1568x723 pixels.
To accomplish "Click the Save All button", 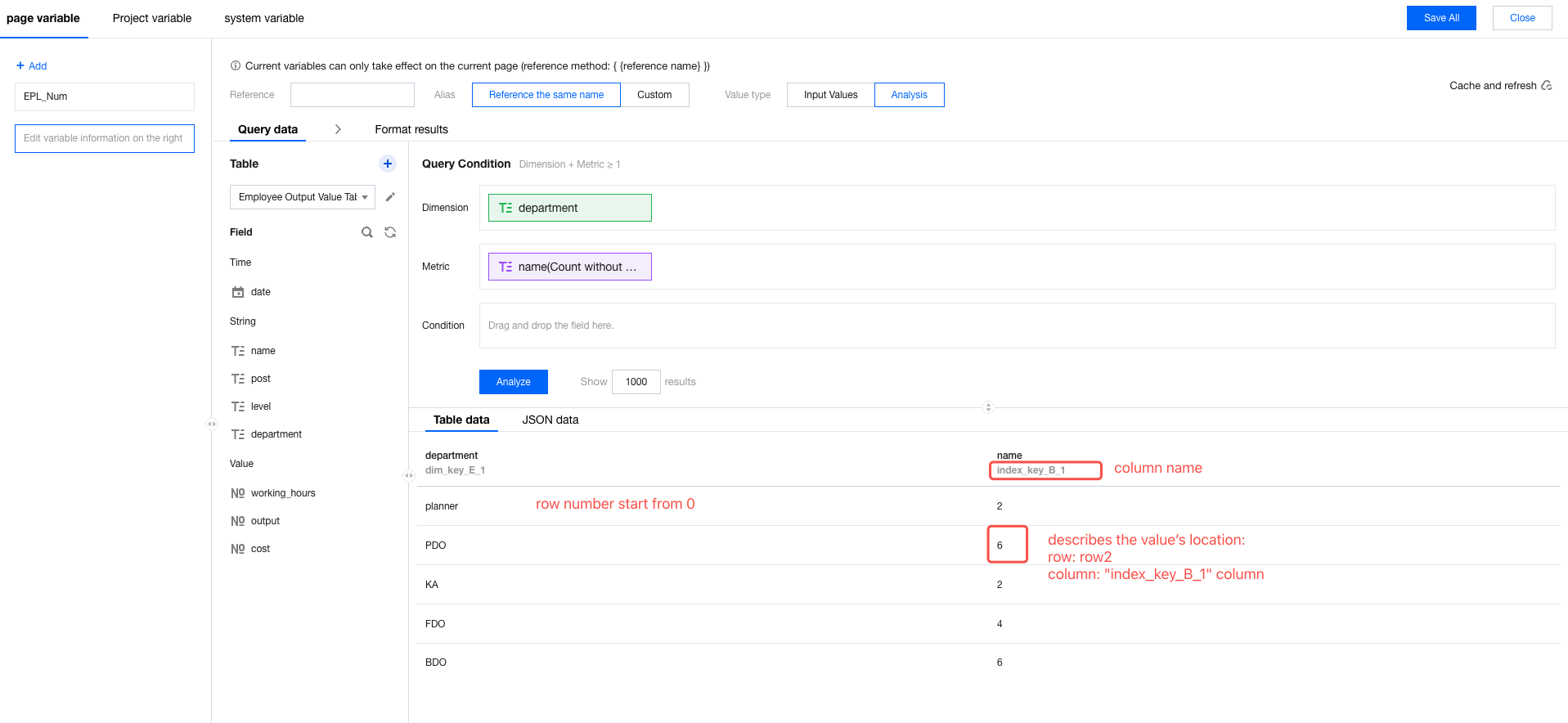I will pyautogui.click(x=1440, y=18).
